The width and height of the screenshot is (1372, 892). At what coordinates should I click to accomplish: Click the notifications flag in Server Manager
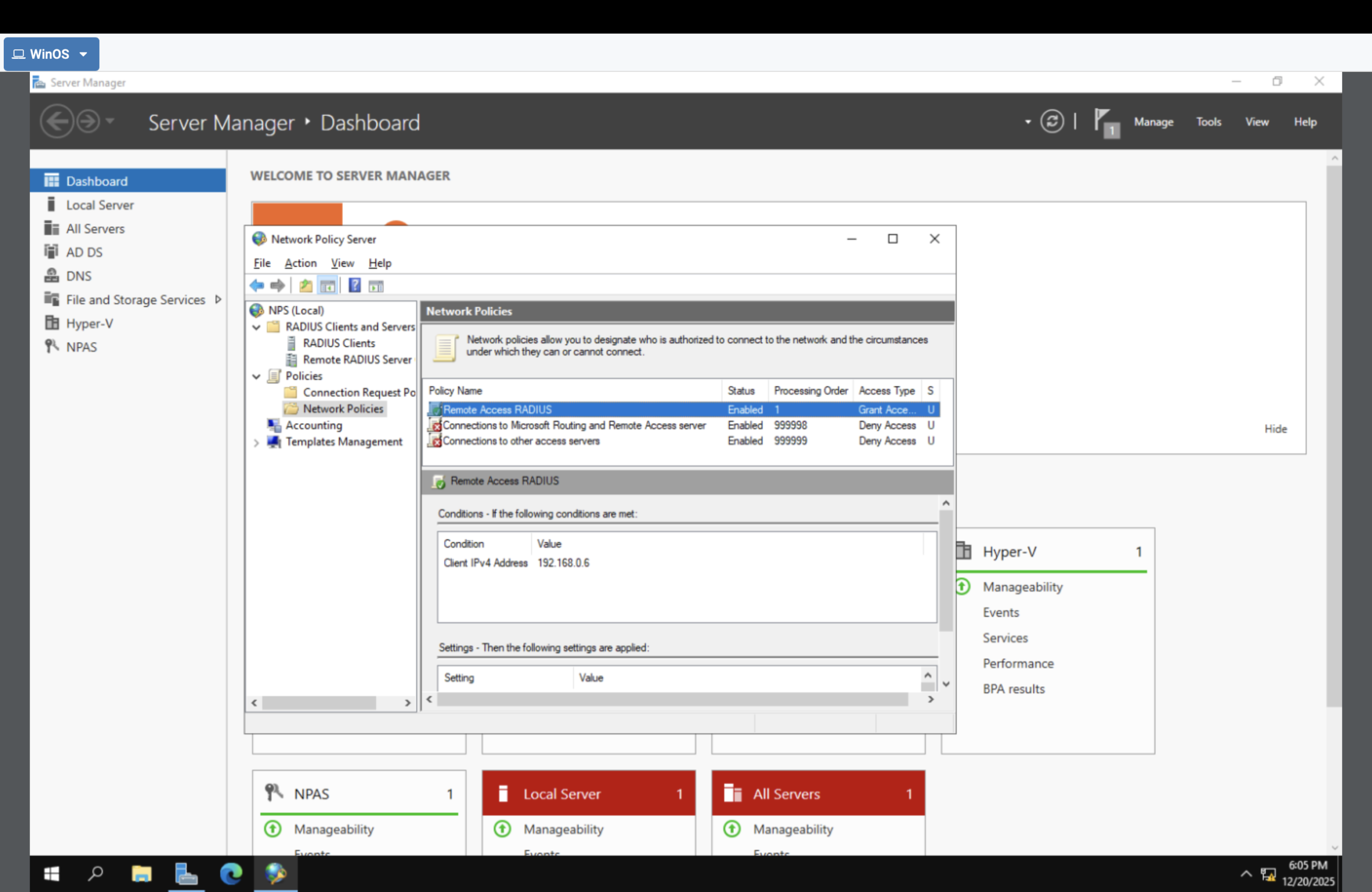tap(1106, 121)
